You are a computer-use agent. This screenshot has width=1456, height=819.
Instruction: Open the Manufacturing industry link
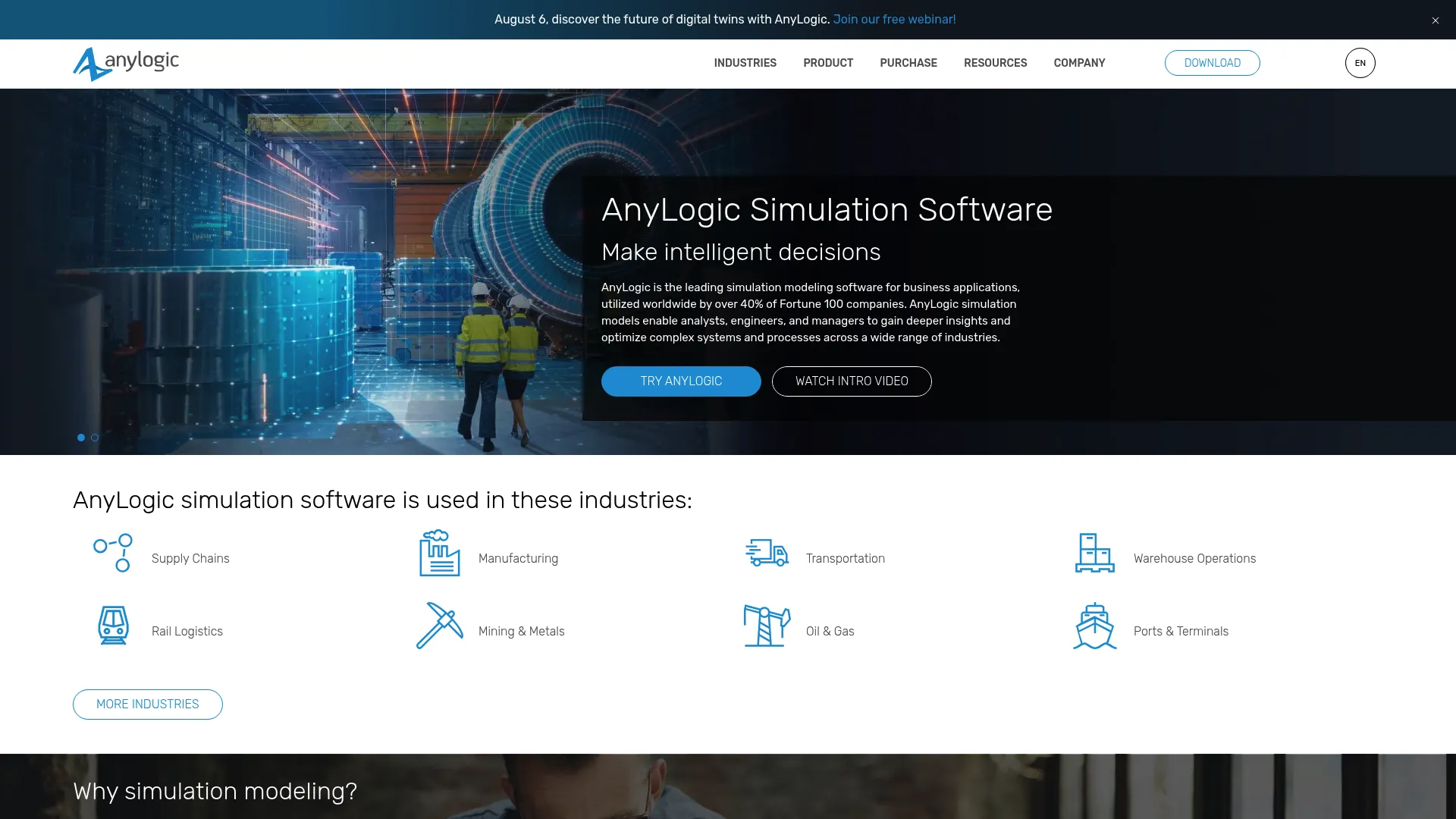tap(518, 559)
